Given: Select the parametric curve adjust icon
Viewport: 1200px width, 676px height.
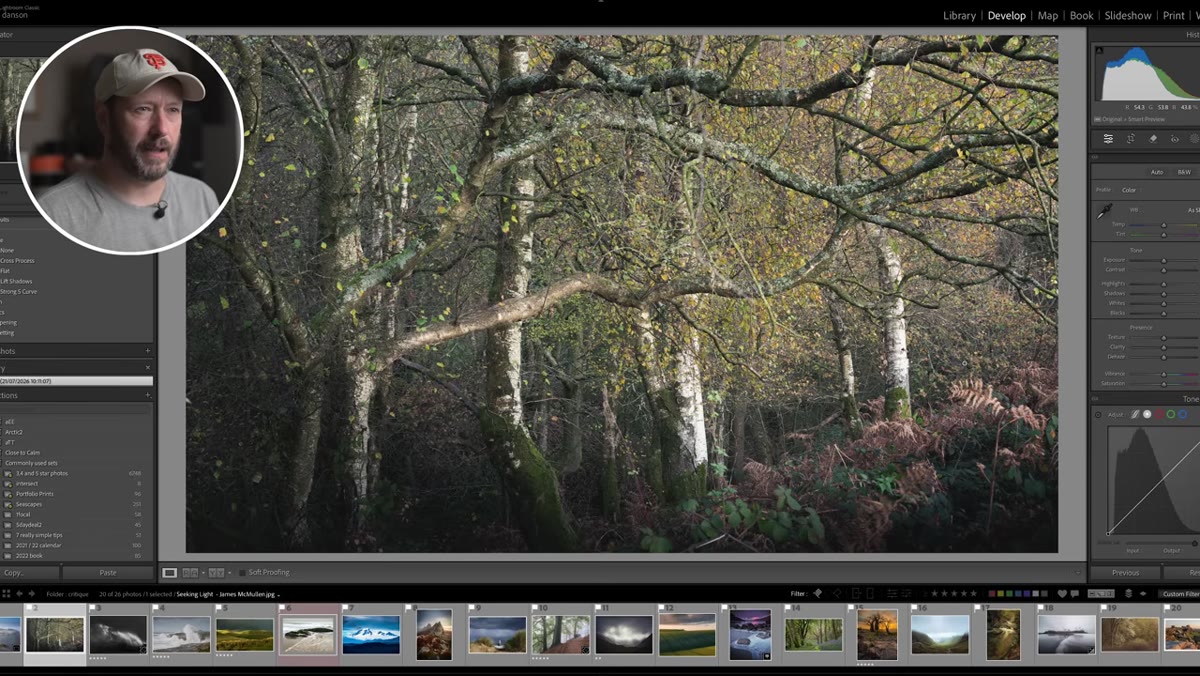Looking at the screenshot, I should point(1135,414).
